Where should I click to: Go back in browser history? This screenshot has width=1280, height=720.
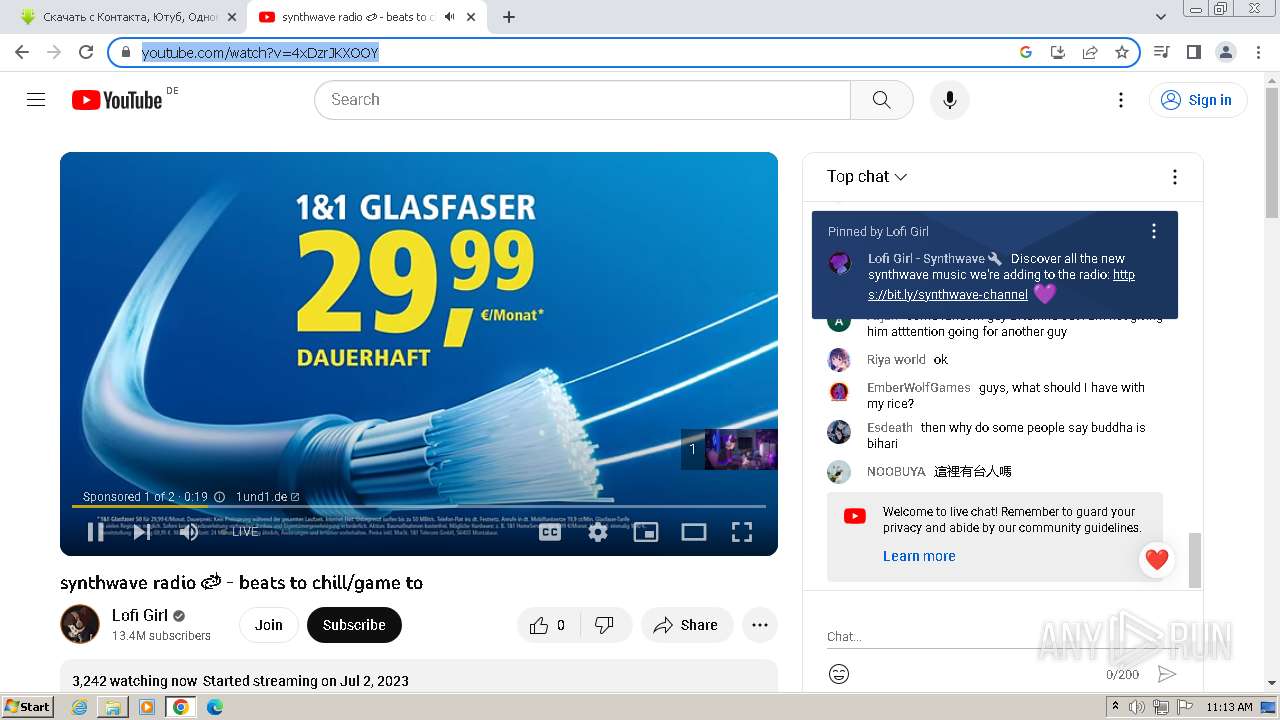[x=22, y=52]
